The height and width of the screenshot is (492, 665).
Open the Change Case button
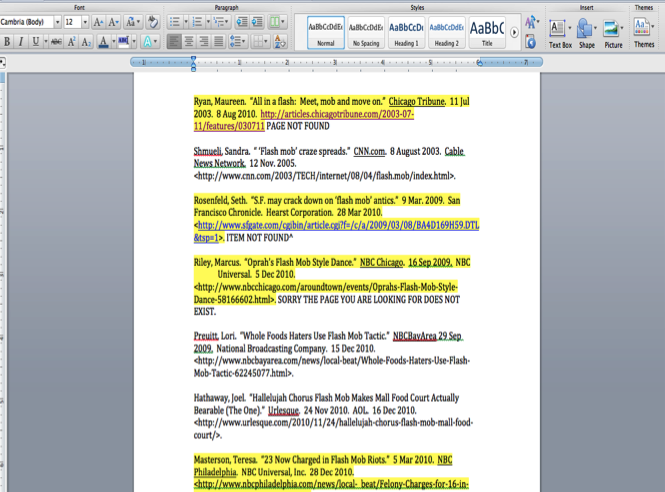(133, 22)
